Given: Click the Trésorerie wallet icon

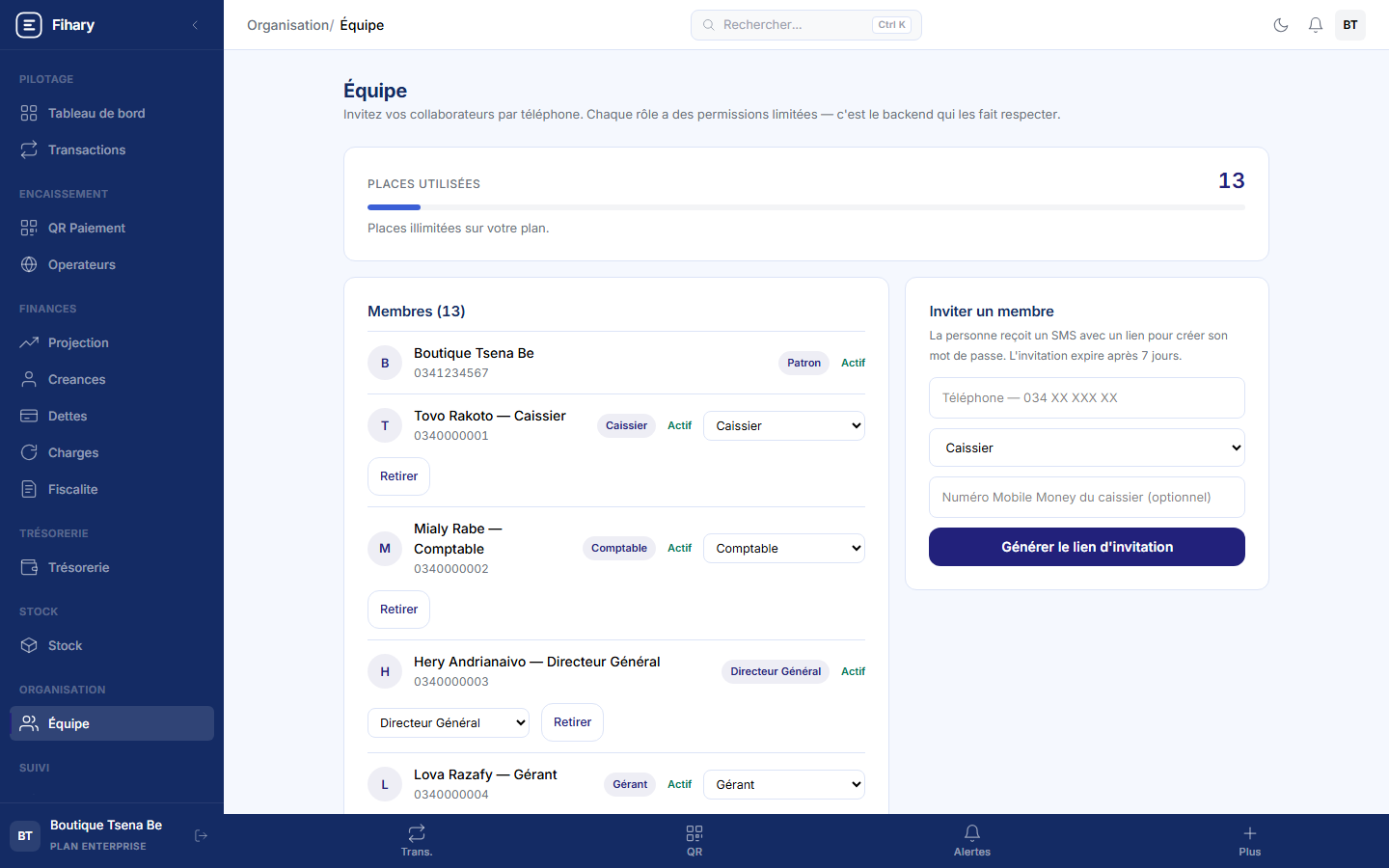Looking at the screenshot, I should pos(29,567).
